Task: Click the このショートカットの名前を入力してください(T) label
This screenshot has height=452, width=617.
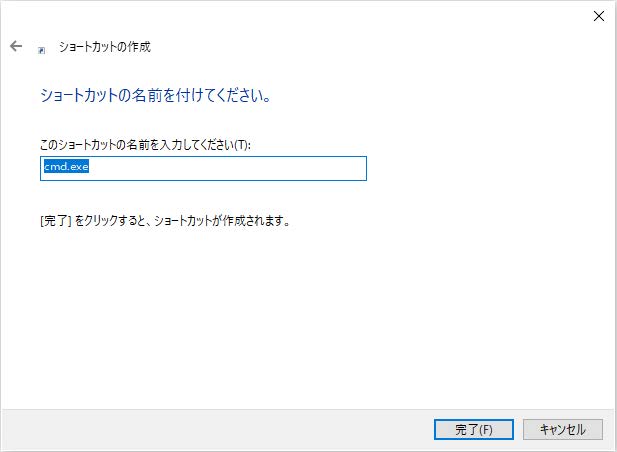Action: click(145, 145)
